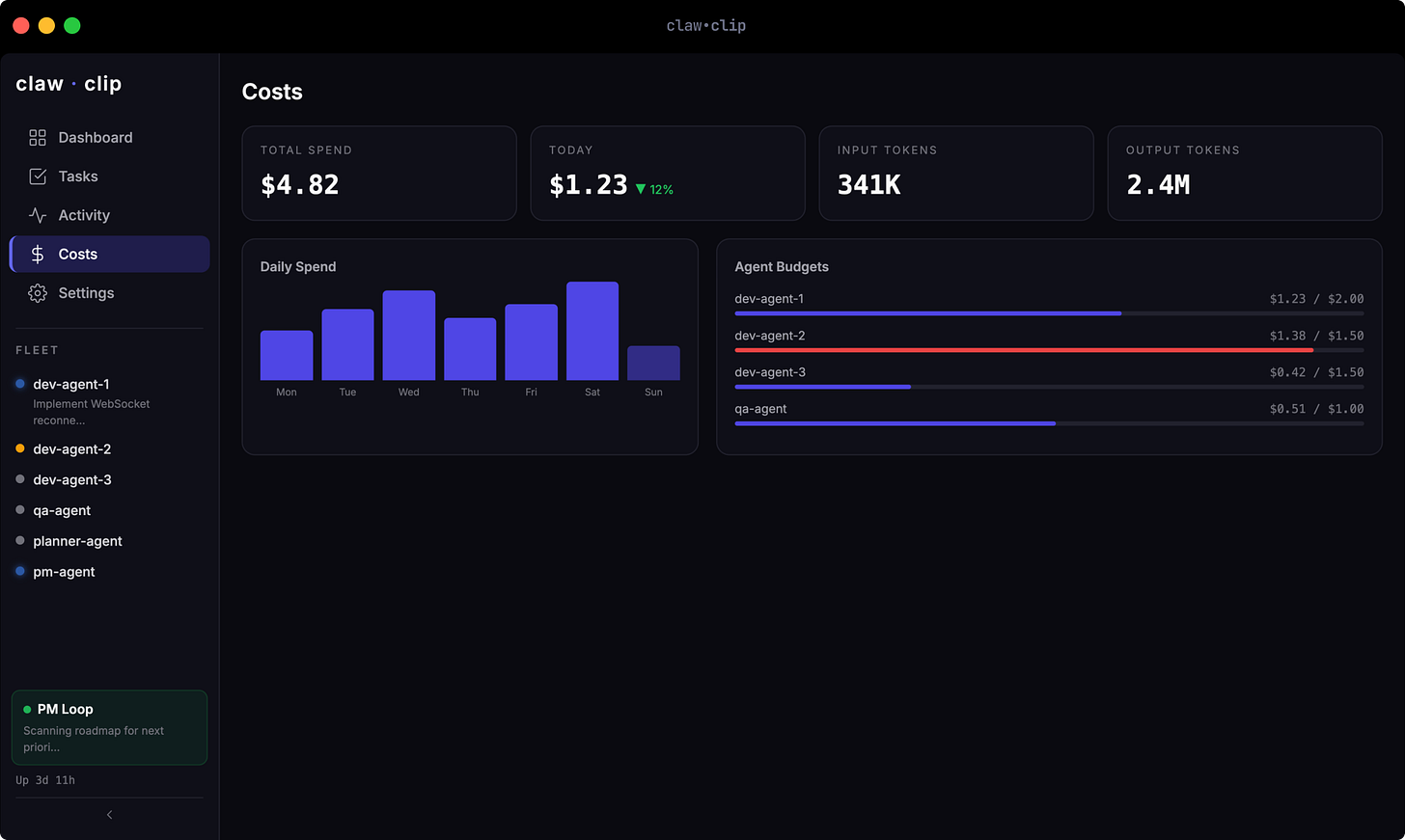Click the planner-agent status dot
Viewport: 1405px width, 840px height.
click(x=20, y=541)
